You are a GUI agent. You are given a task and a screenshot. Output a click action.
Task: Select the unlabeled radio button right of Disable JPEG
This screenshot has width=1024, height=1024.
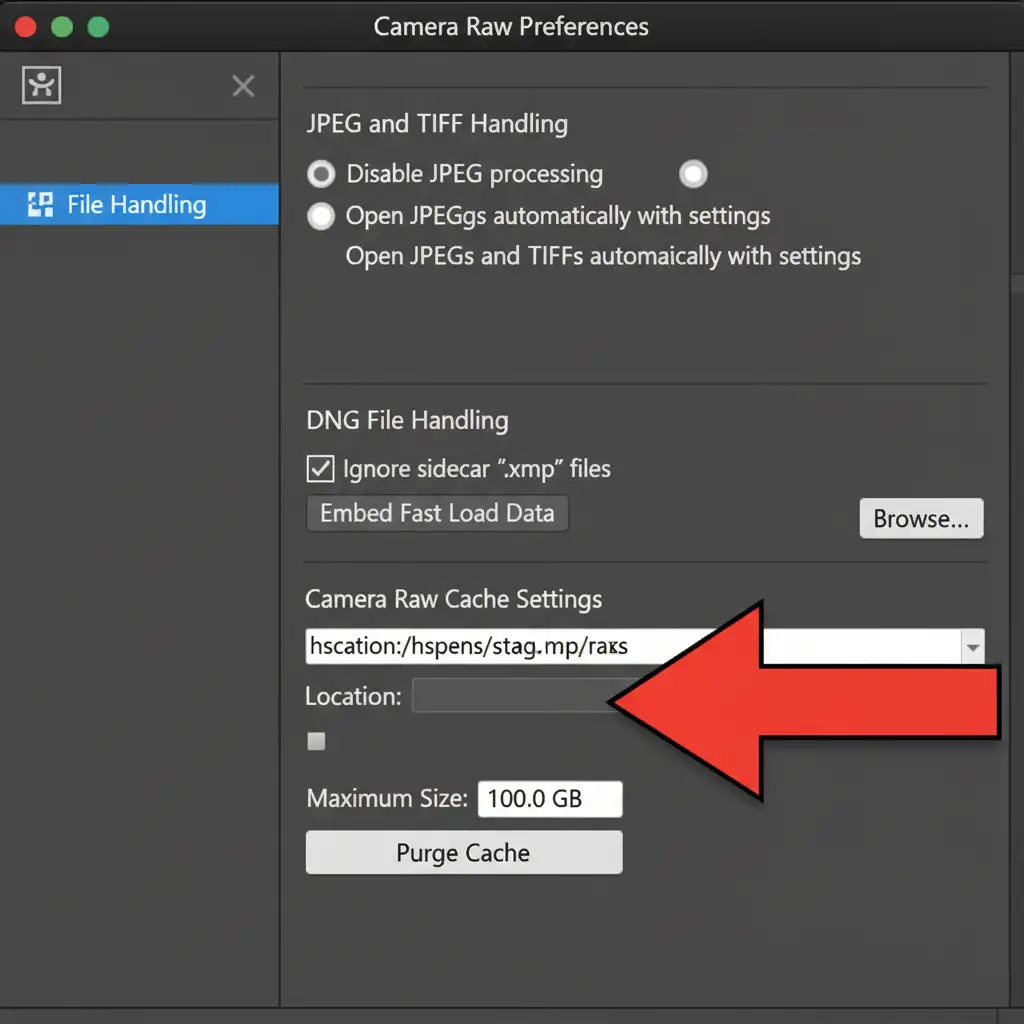point(693,174)
